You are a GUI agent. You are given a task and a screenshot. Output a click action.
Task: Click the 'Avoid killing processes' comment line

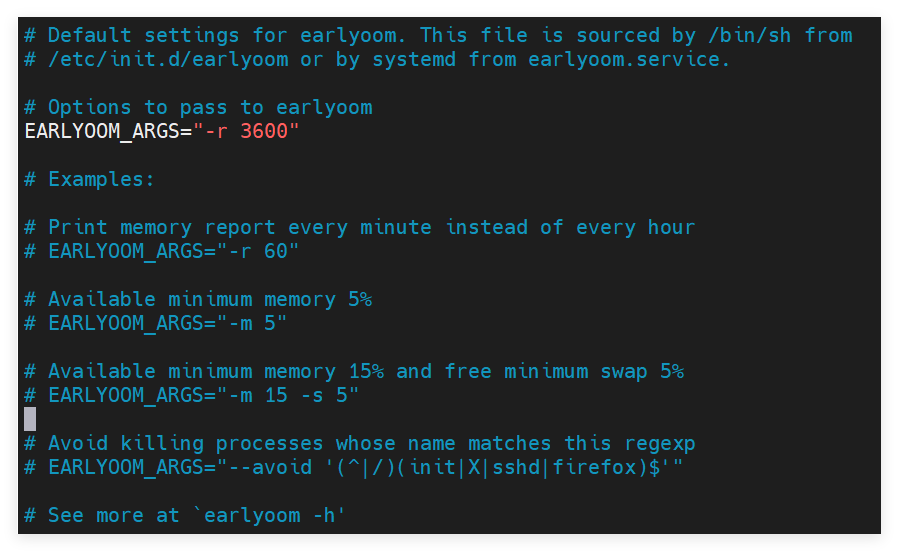tap(360, 443)
